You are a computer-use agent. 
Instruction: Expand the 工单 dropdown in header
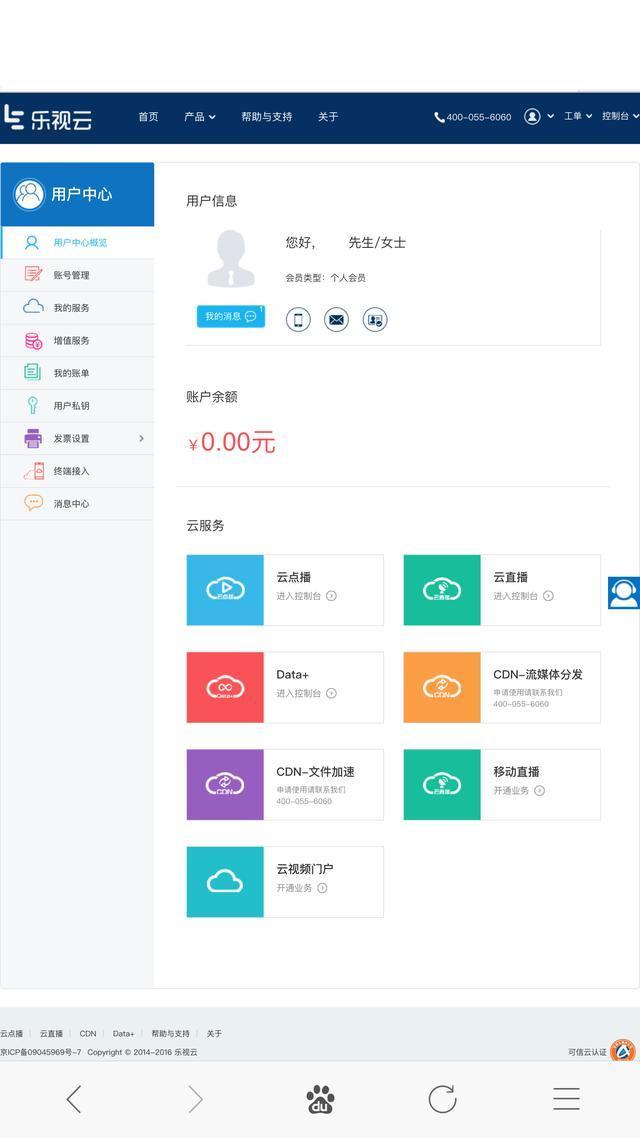point(578,116)
